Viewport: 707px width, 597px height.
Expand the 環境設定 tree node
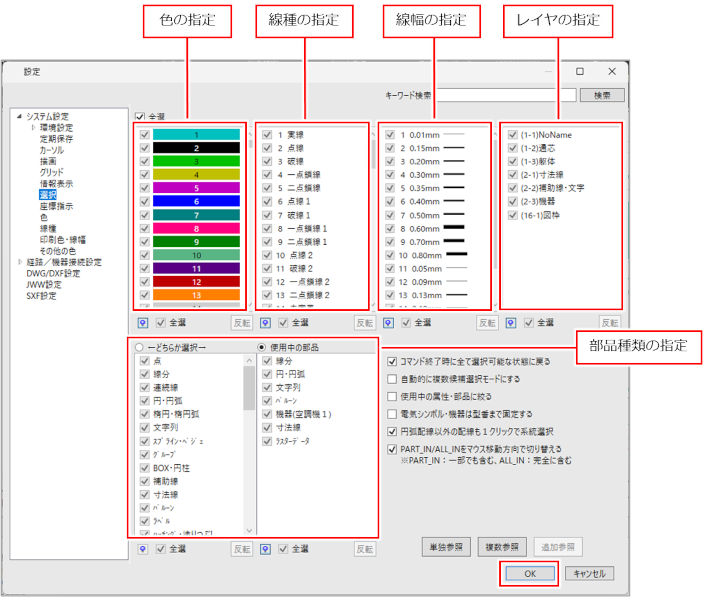click(x=33, y=128)
